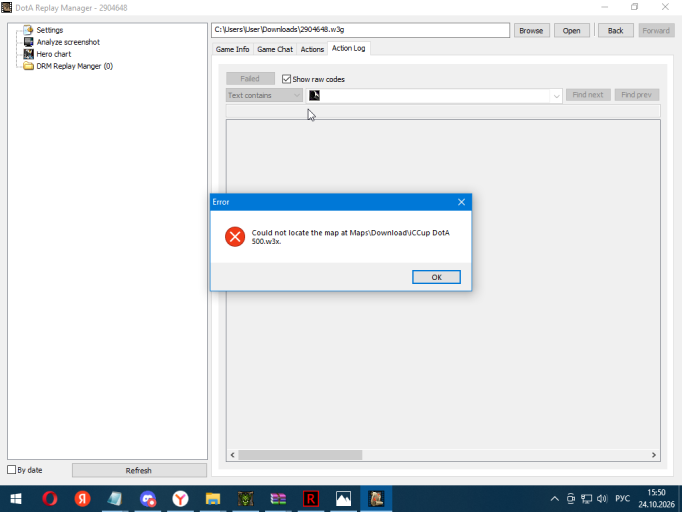
Task: Click the Open button
Action: coord(572,30)
